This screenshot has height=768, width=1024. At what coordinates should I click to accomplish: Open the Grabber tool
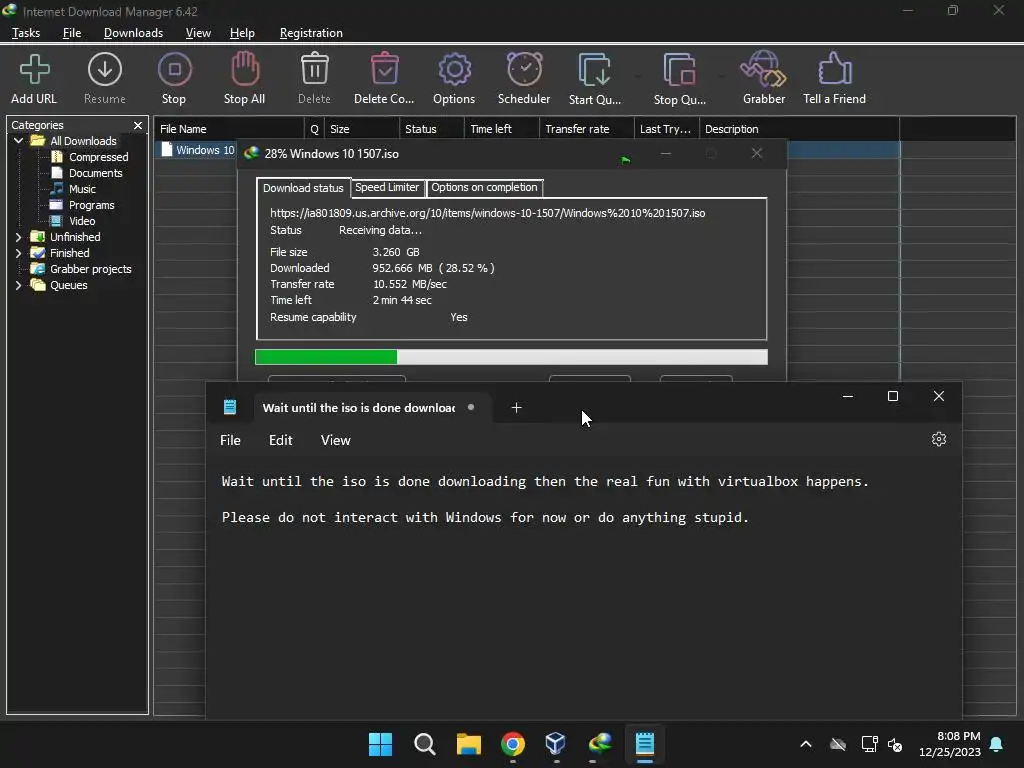point(763,78)
